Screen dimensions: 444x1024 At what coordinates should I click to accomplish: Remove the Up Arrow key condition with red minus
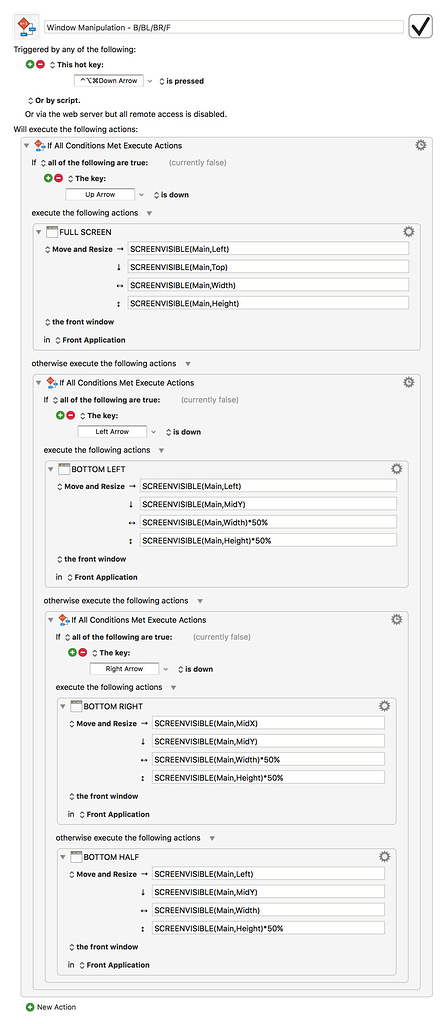pos(59,178)
